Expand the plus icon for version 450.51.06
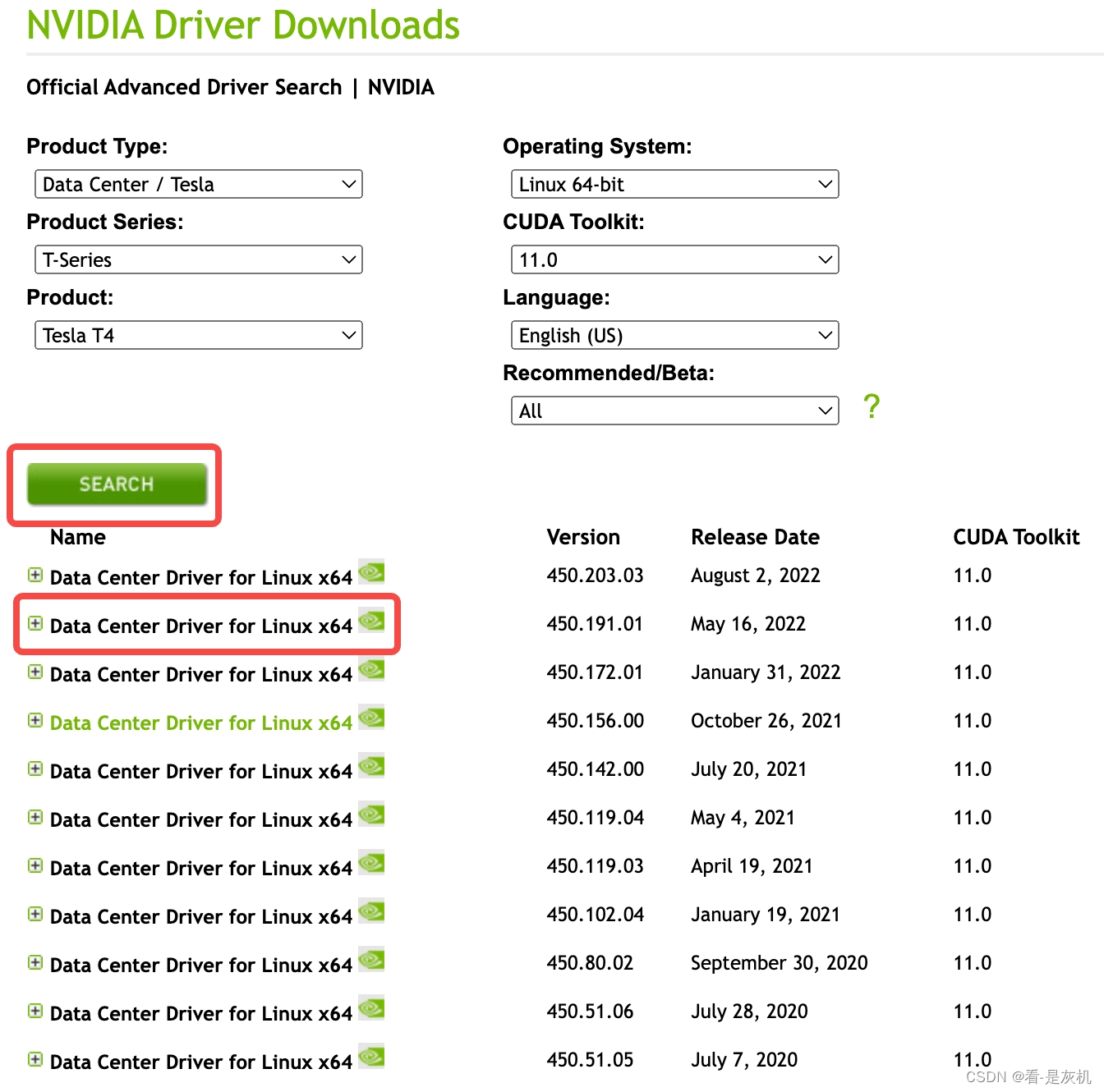 35,1011
